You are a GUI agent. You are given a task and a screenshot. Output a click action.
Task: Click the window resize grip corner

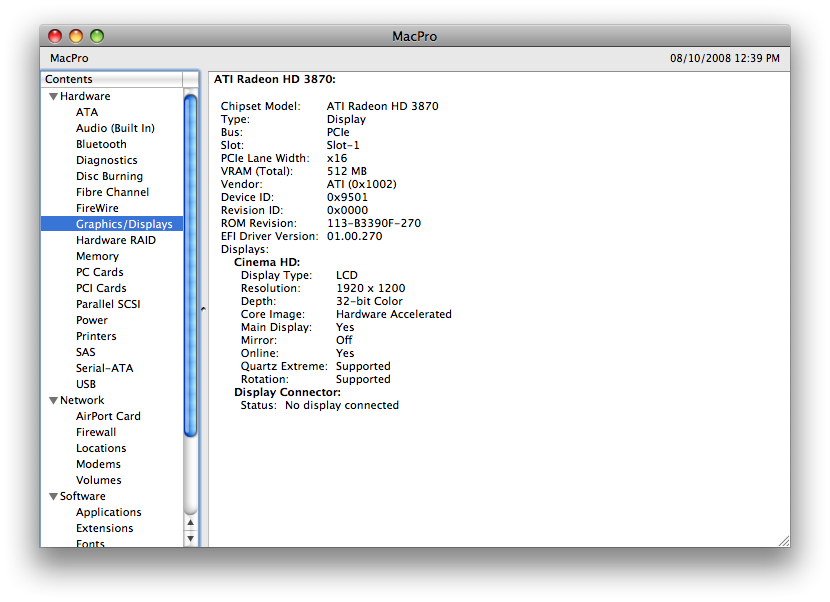coord(784,541)
